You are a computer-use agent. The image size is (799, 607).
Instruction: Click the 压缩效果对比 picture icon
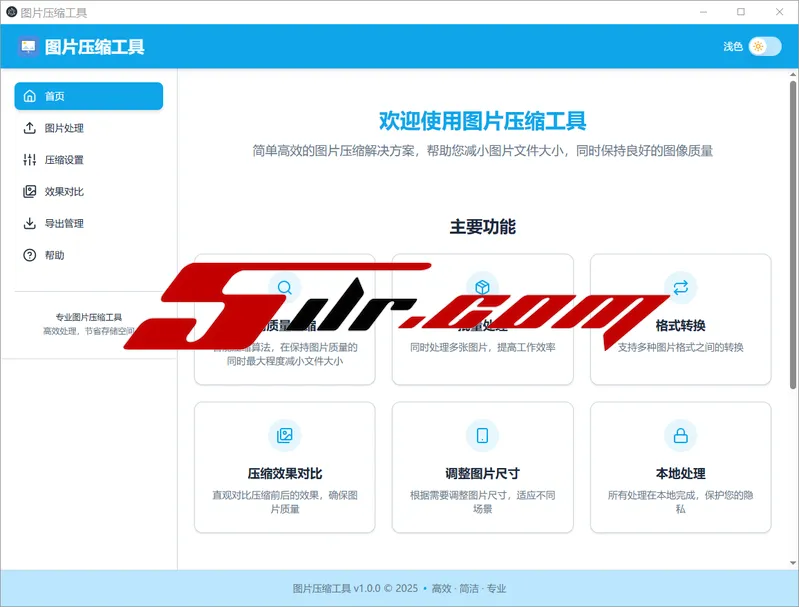point(285,435)
